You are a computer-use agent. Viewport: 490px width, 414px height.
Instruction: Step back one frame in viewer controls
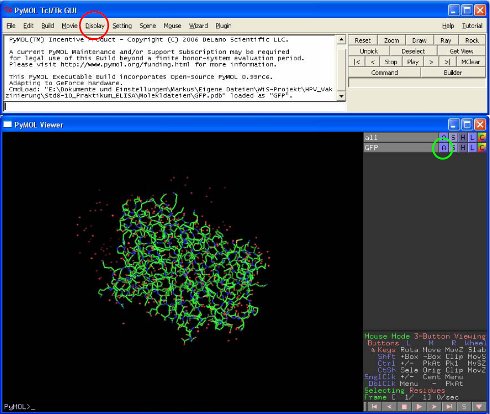[x=389, y=407]
